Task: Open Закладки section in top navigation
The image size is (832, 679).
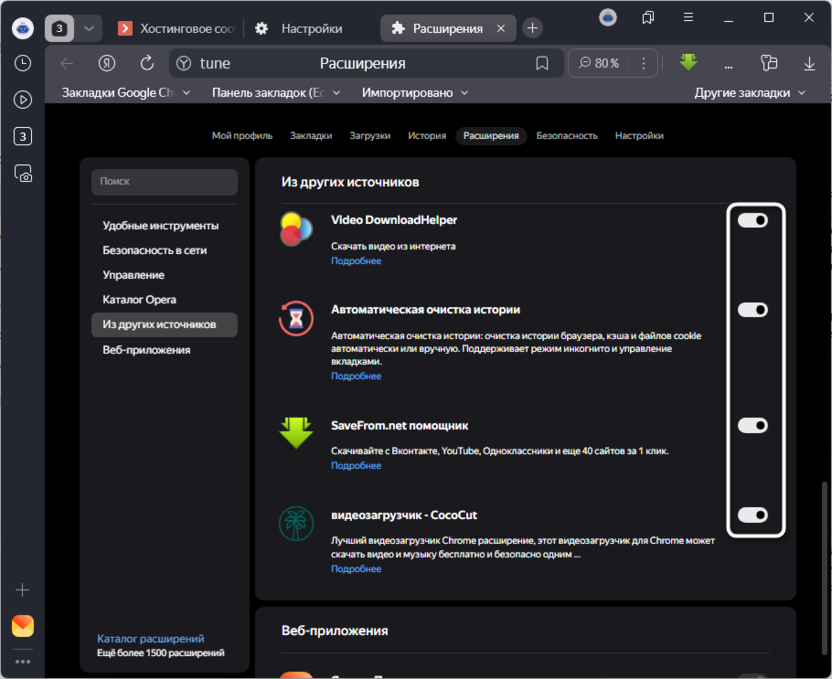Action: coord(311,136)
